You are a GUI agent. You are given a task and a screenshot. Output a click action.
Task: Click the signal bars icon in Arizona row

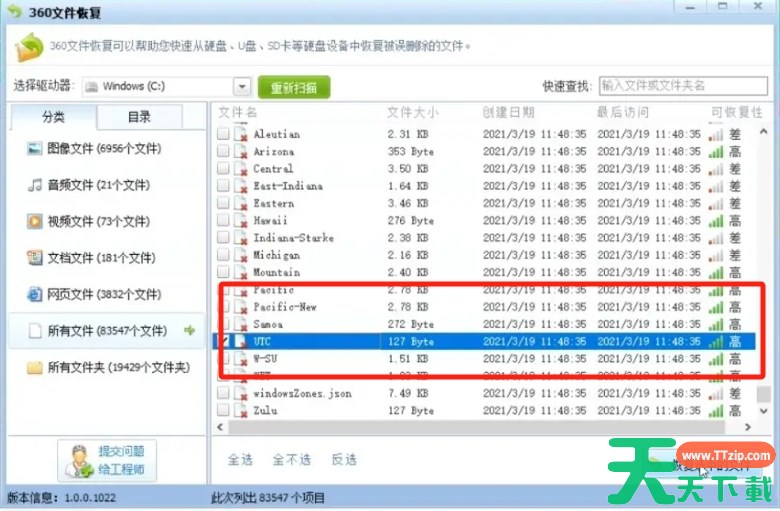pyautogui.click(x=716, y=151)
